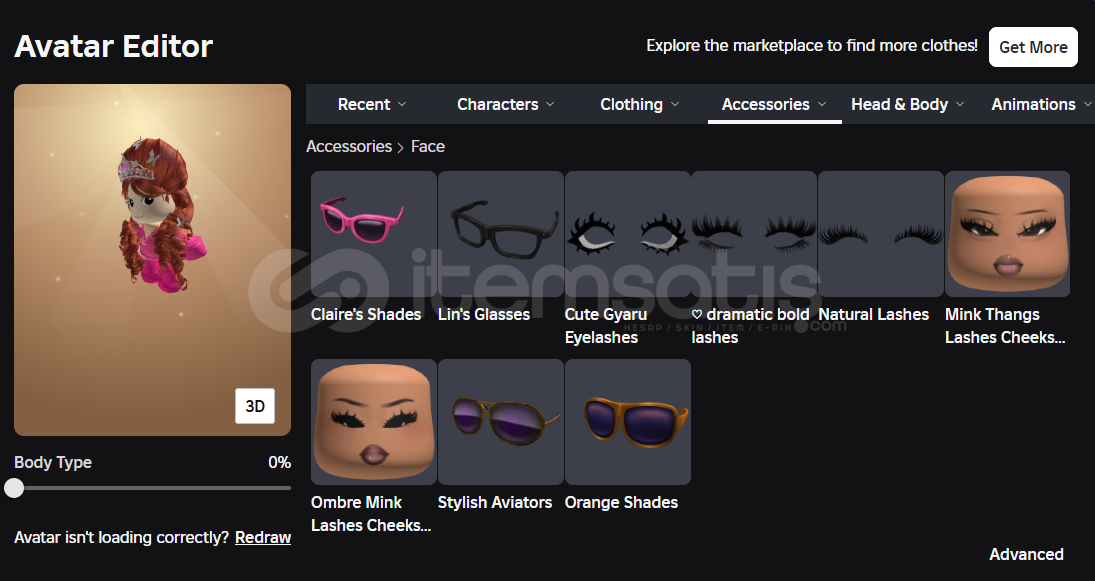Click the Orange Shades item name
This screenshot has width=1095, height=581.
[621, 502]
